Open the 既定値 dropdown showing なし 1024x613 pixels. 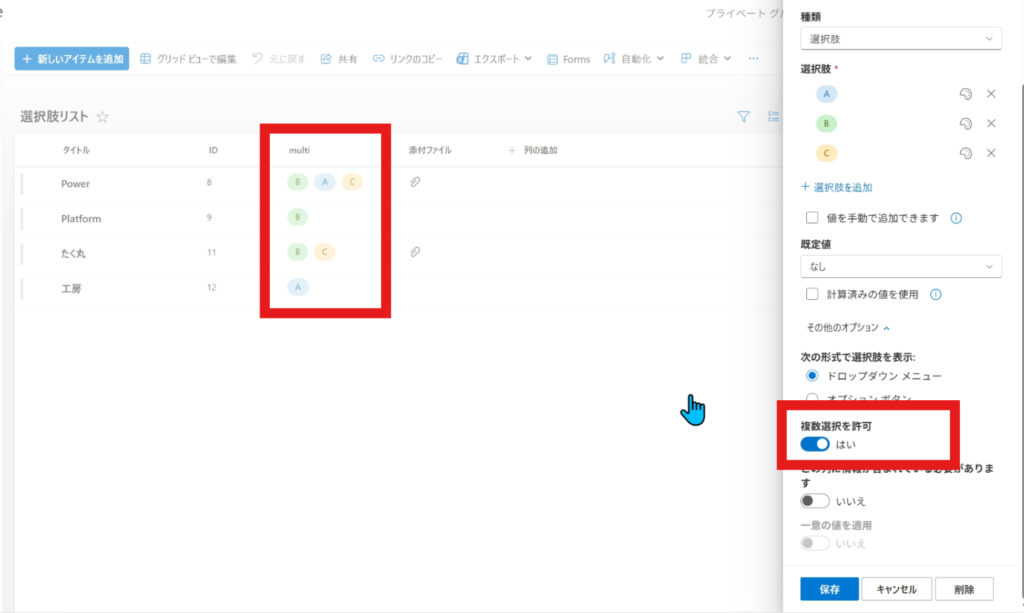click(x=900, y=267)
